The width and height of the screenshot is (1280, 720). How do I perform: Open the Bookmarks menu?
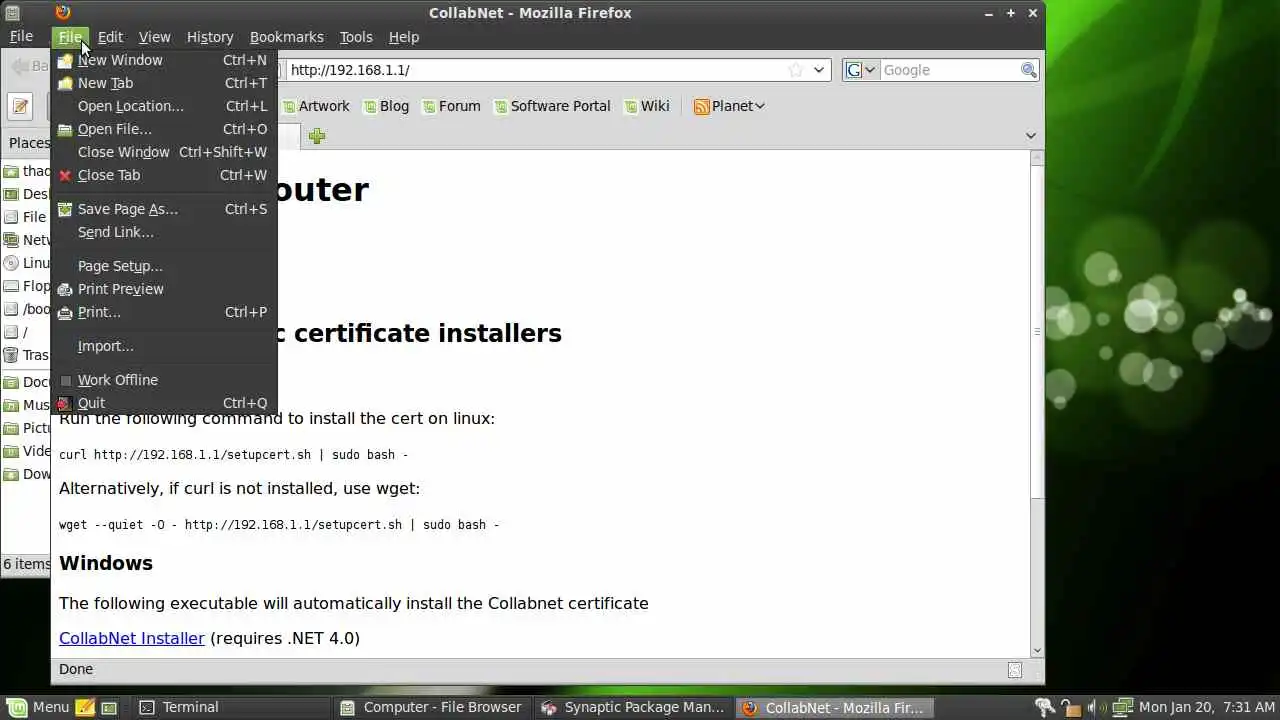click(x=287, y=37)
